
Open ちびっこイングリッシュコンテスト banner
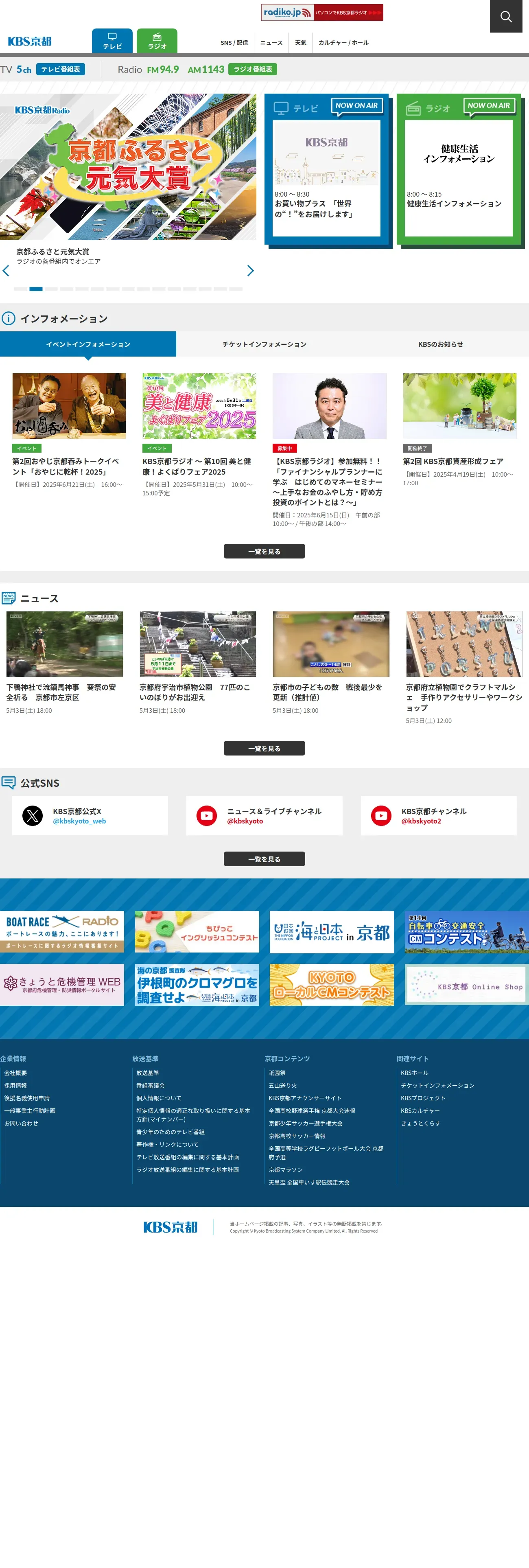coord(197,931)
